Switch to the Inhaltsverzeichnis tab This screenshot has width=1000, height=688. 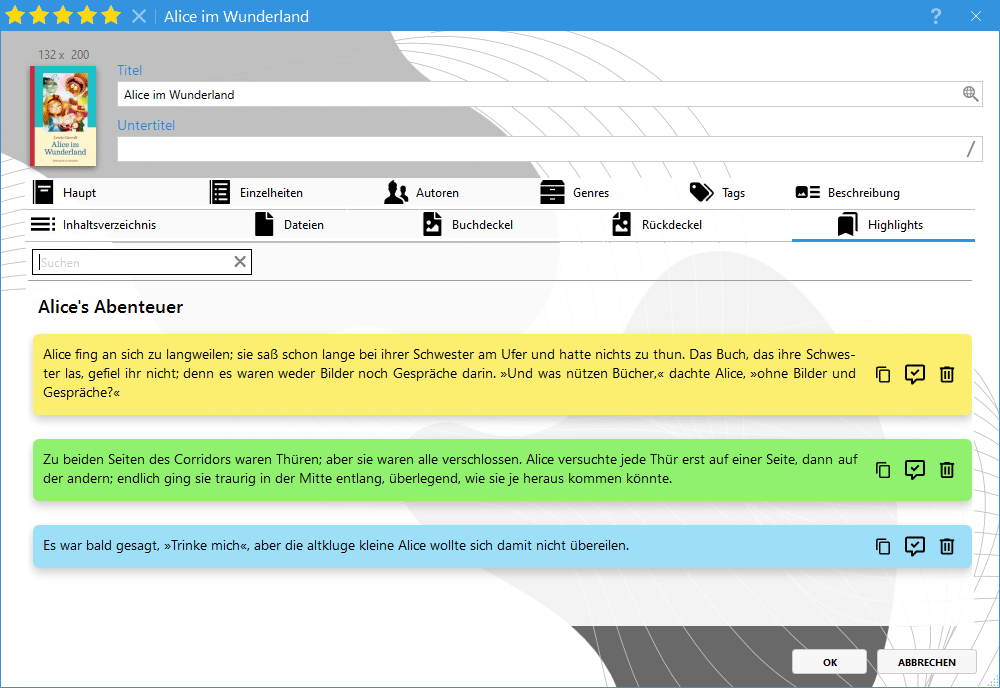[94, 225]
